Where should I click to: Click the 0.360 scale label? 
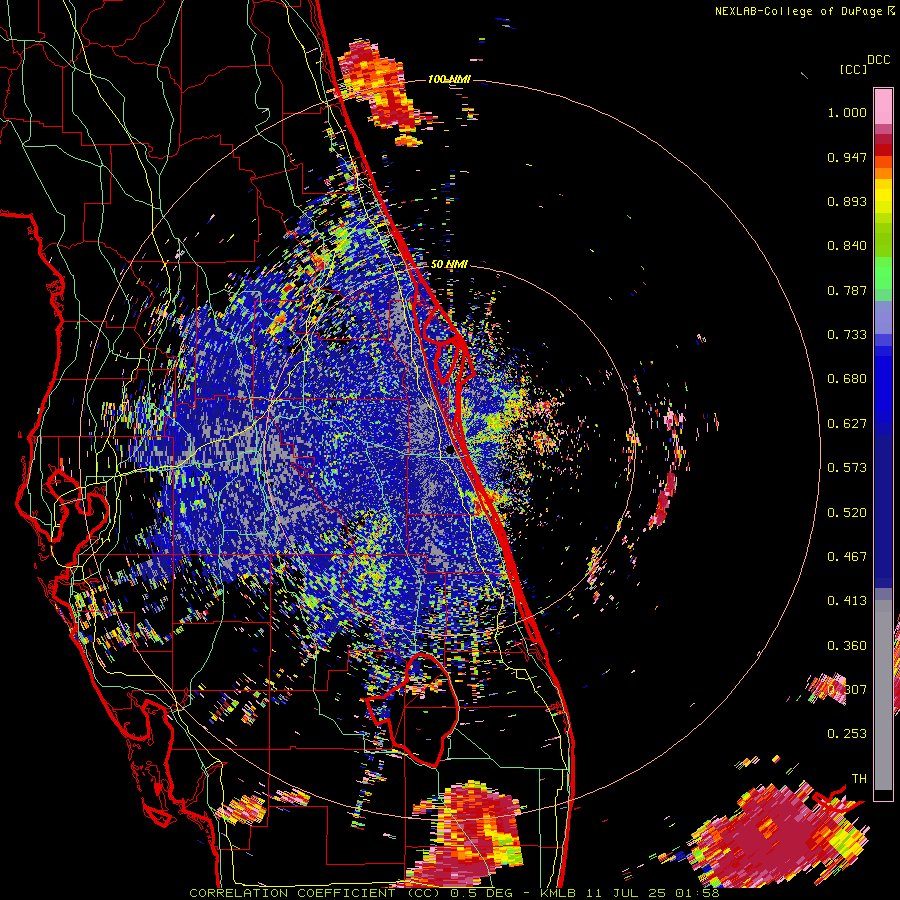coord(847,646)
